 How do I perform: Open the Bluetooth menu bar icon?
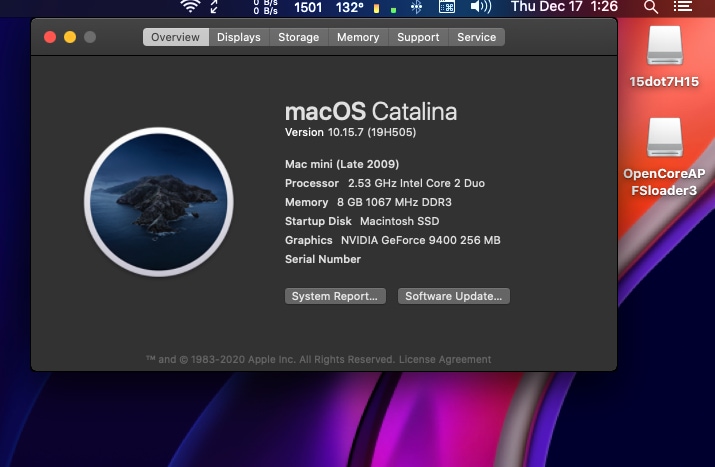coord(416,7)
